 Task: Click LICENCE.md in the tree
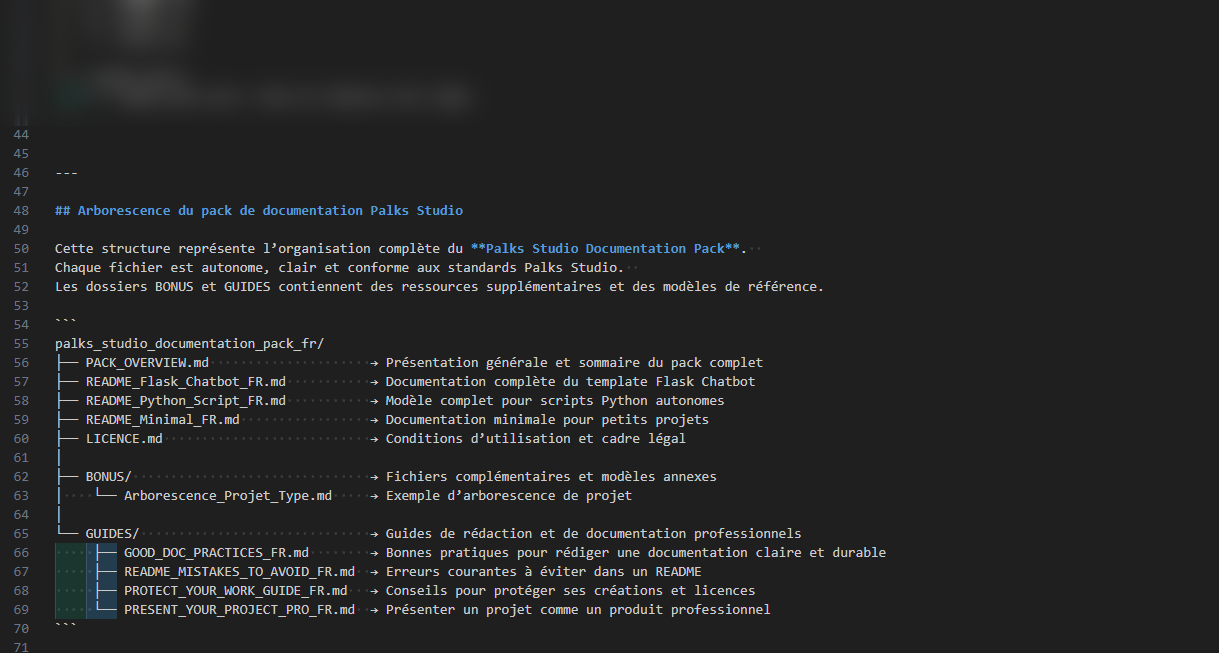(x=124, y=439)
